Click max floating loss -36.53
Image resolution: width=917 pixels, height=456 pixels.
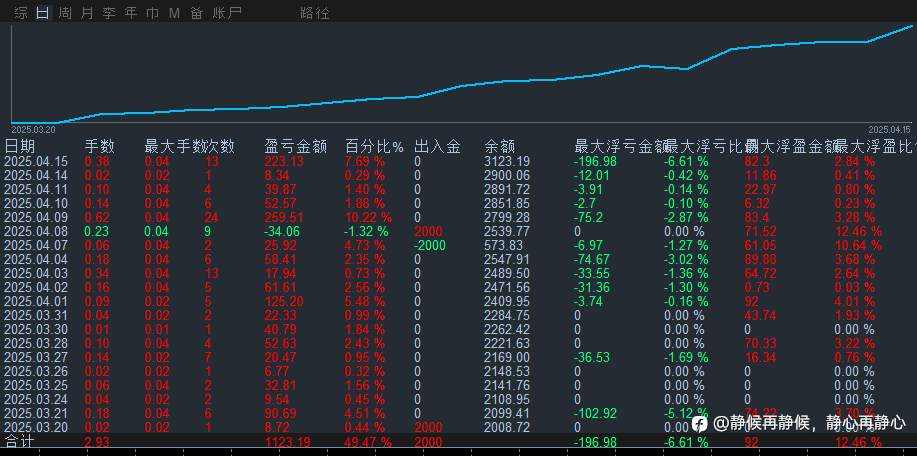pyautogui.click(x=593, y=357)
